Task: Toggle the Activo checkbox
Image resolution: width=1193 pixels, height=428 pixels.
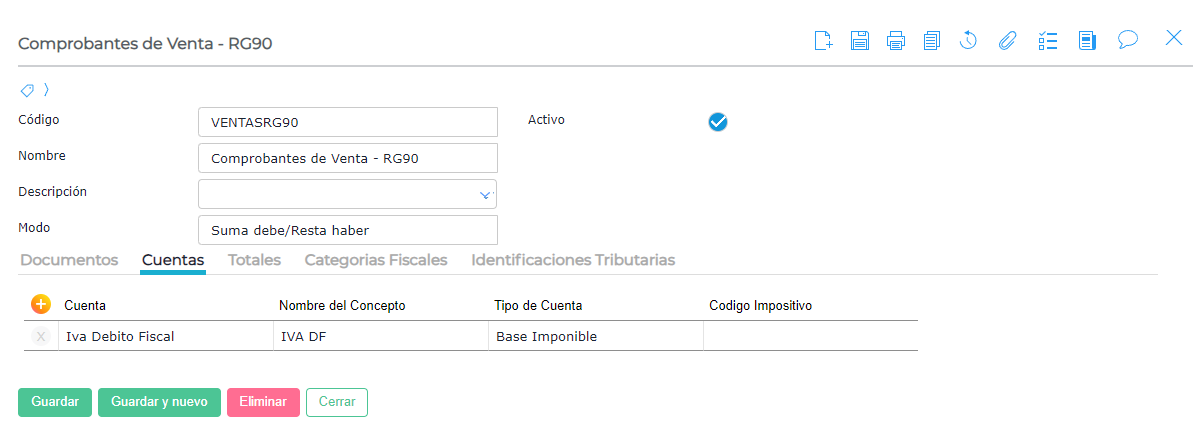Action: click(717, 122)
